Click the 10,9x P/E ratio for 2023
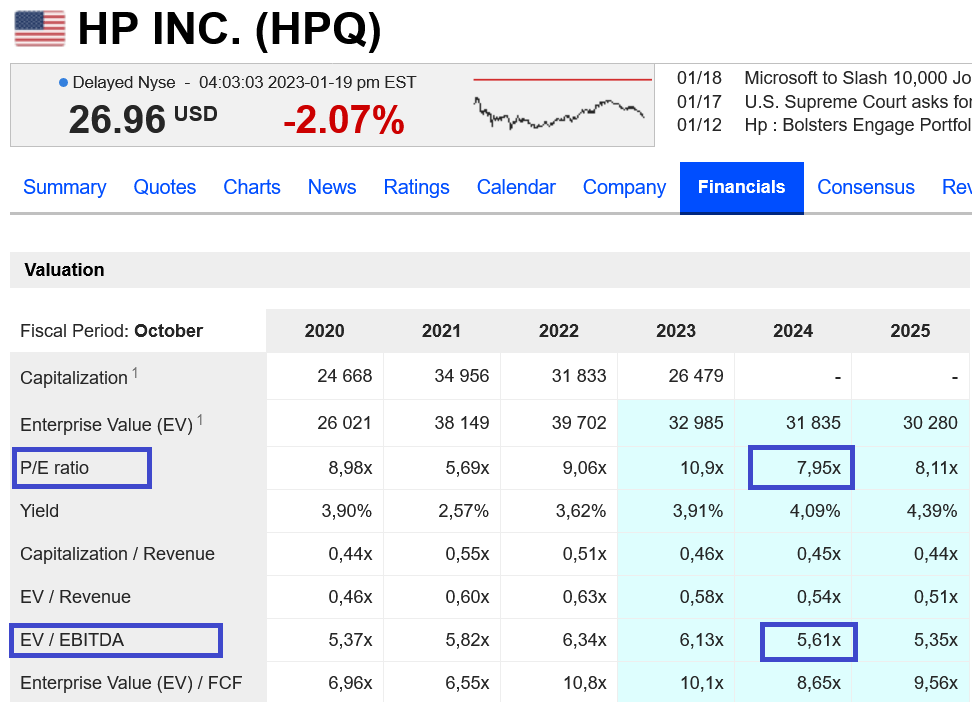Viewport: 972px width, 702px height. 702,468
